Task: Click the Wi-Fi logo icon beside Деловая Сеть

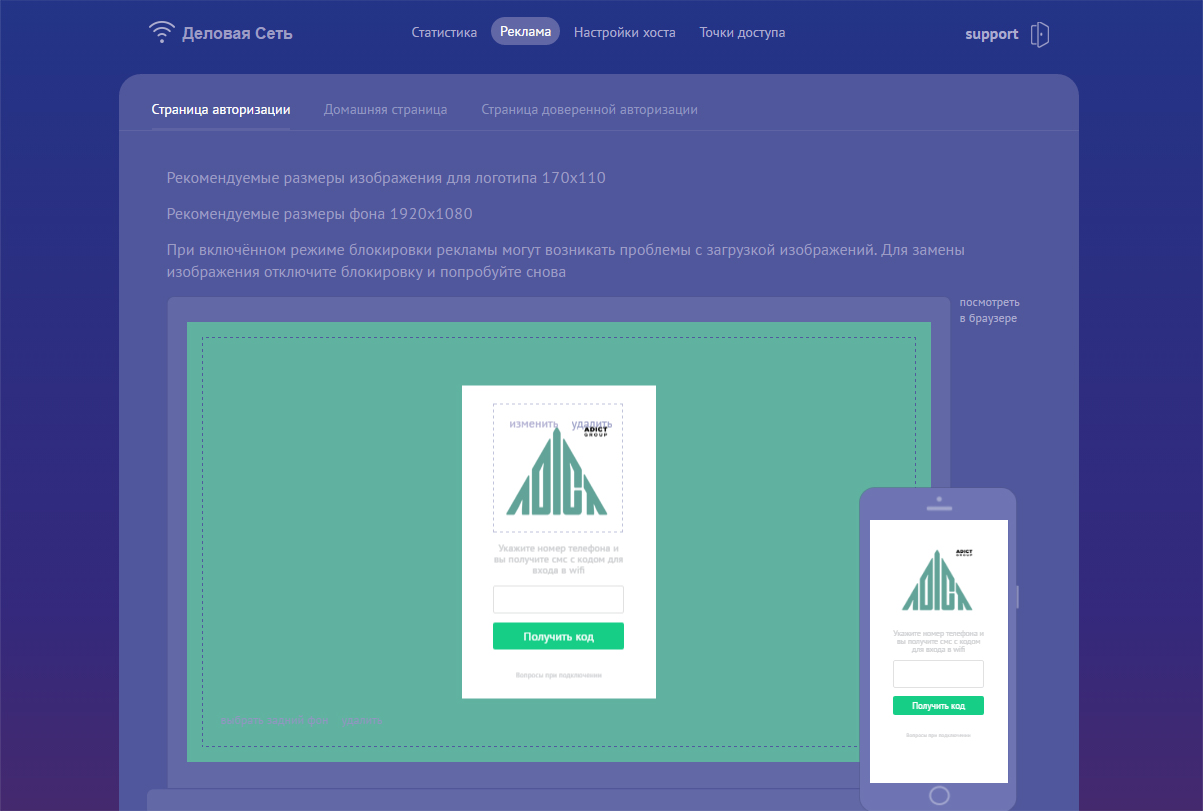Action: pyautogui.click(x=161, y=33)
